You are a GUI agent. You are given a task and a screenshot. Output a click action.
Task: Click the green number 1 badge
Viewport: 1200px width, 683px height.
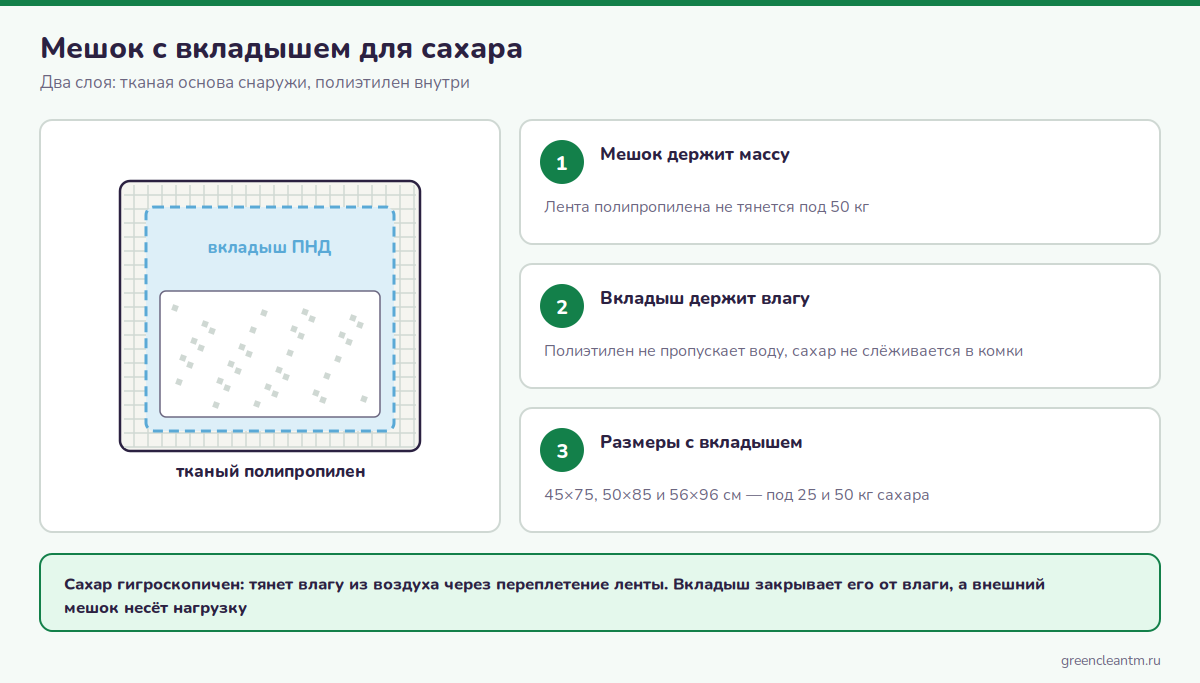pos(562,162)
